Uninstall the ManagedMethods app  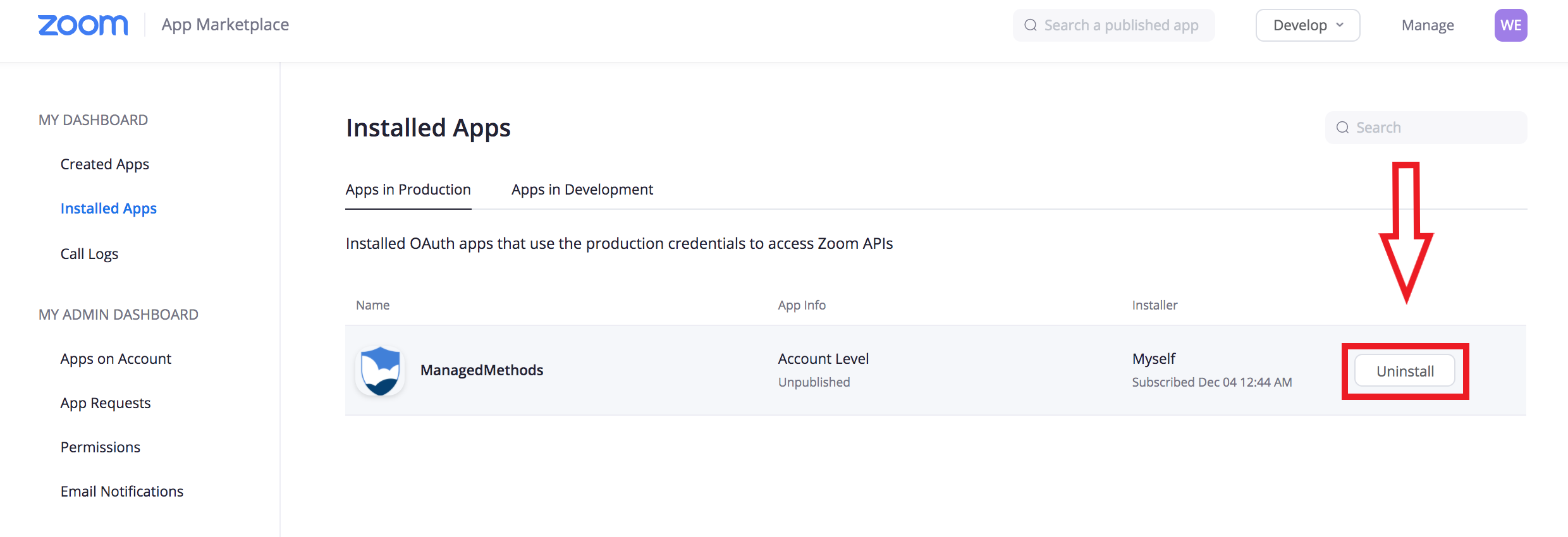[x=1404, y=371]
